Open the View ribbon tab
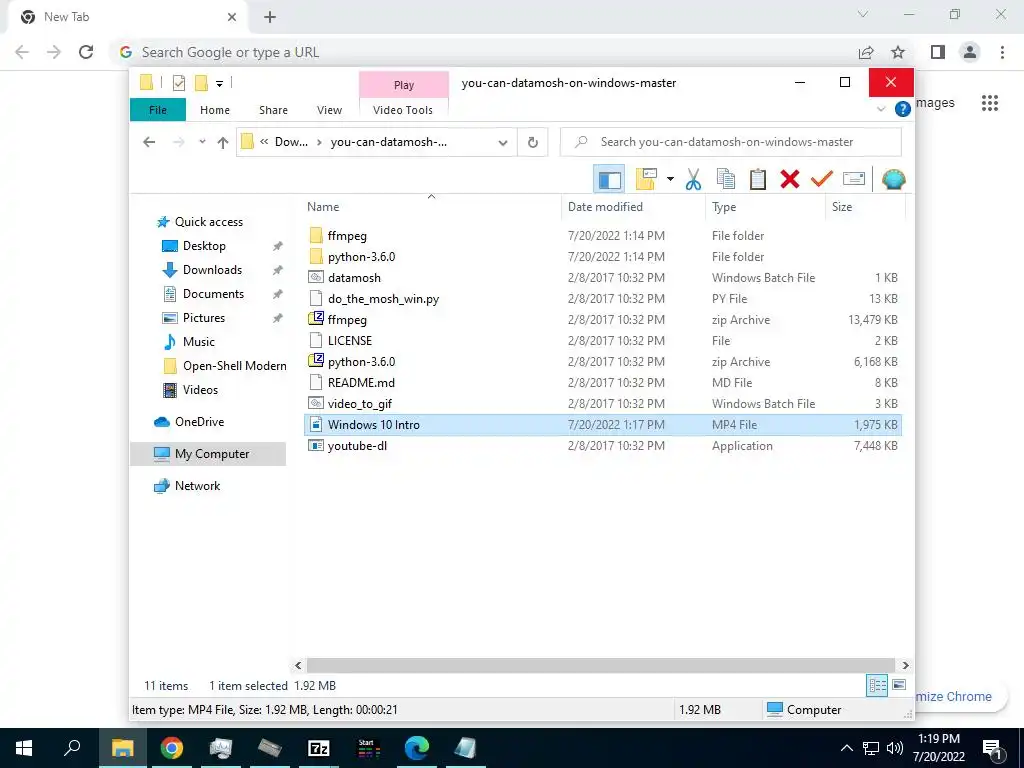1024x768 pixels. click(329, 110)
